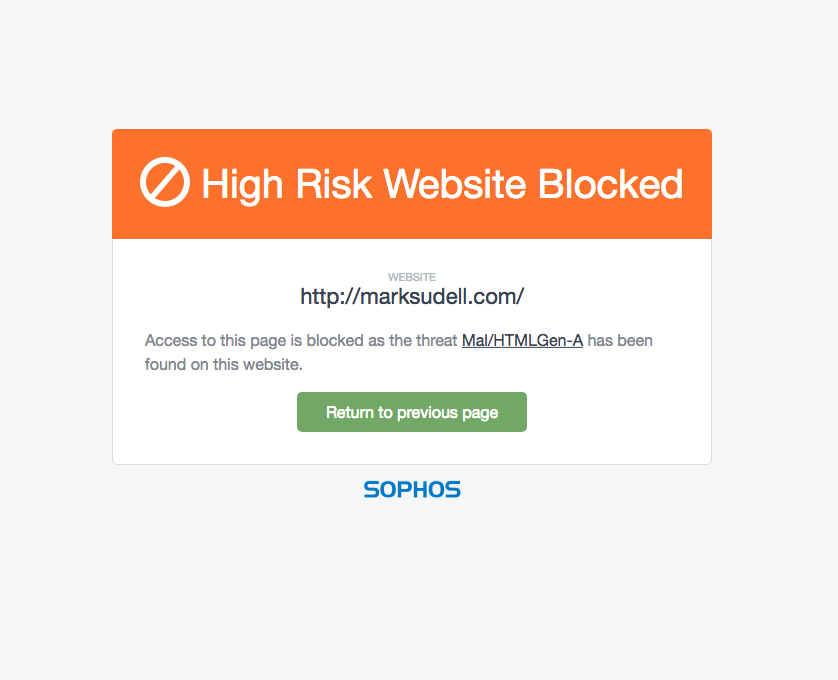Click "marksudell" within the blocked address
Screen dimensions: 838x680
click(x=409, y=297)
